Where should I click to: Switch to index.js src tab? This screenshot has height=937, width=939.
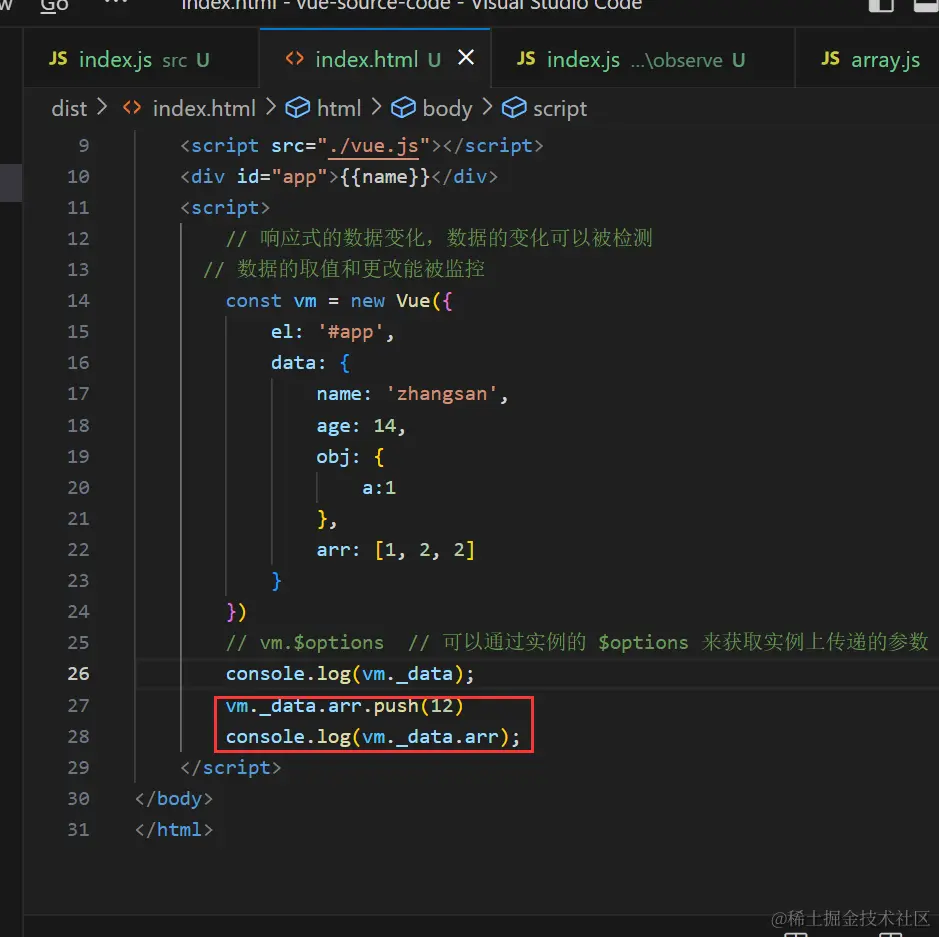[x=141, y=59]
